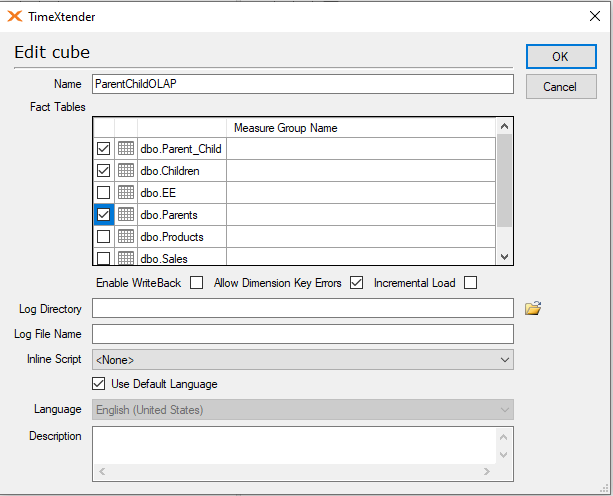Click the table icon beside dbo.EE
The width and height of the screenshot is (613, 496).
click(x=126, y=192)
